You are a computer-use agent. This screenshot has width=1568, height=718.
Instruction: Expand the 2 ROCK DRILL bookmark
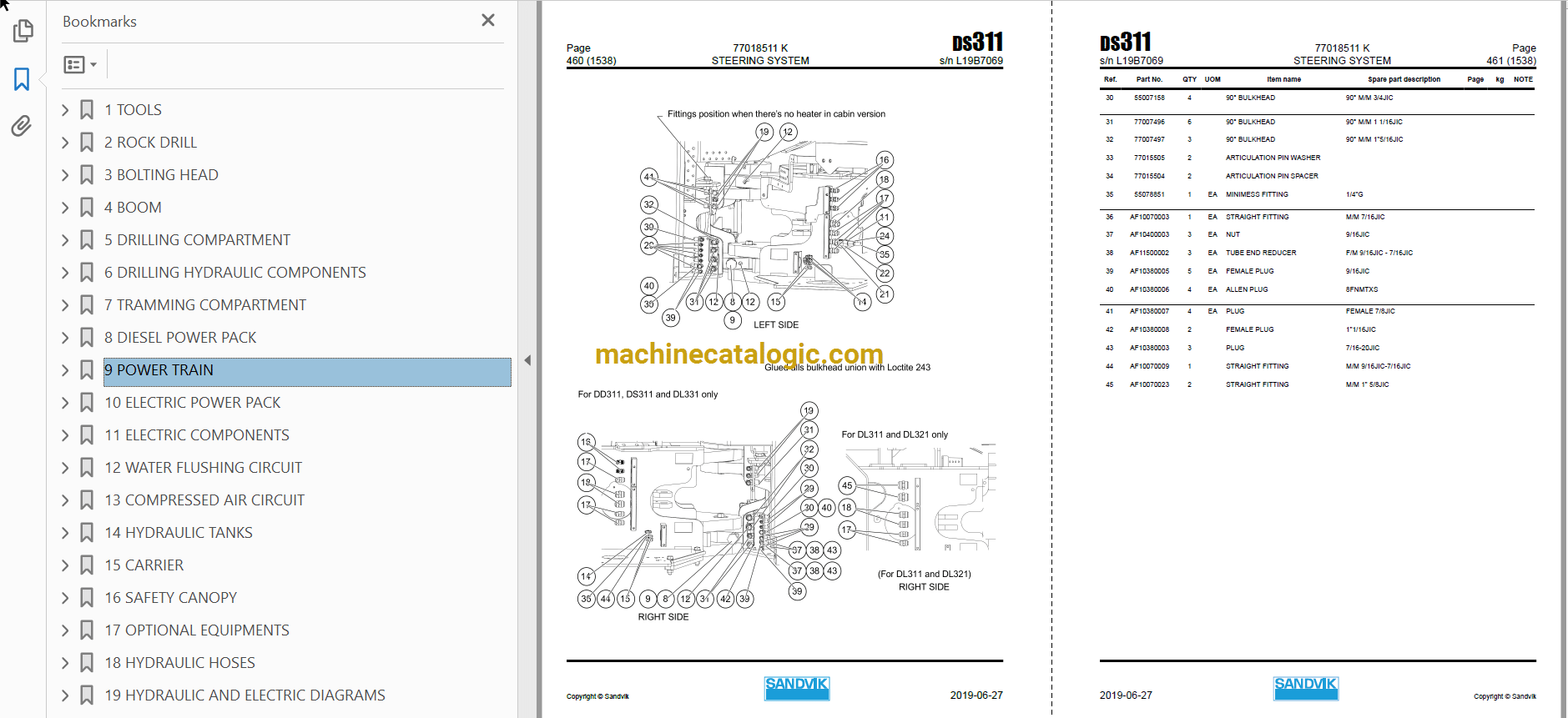[x=65, y=143]
